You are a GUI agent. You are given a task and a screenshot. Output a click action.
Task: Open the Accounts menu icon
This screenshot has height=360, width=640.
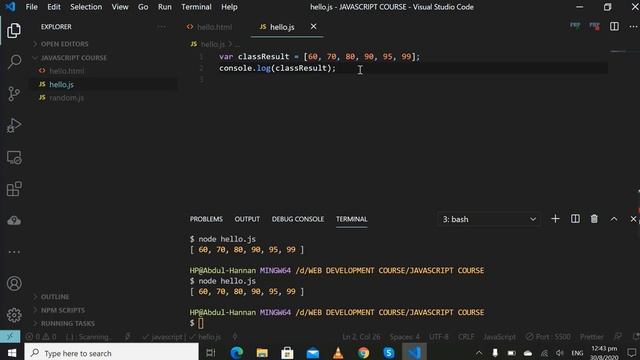pos(14,283)
